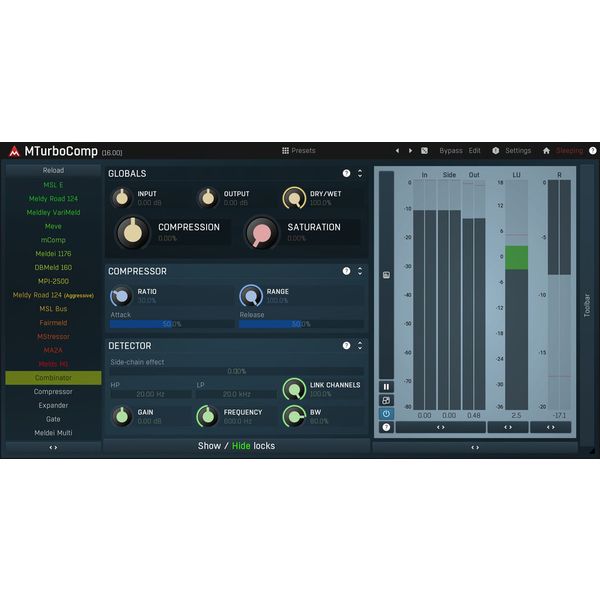Click arrows under R meter
The width and height of the screenshot is (600, 600).
[551, 427]
